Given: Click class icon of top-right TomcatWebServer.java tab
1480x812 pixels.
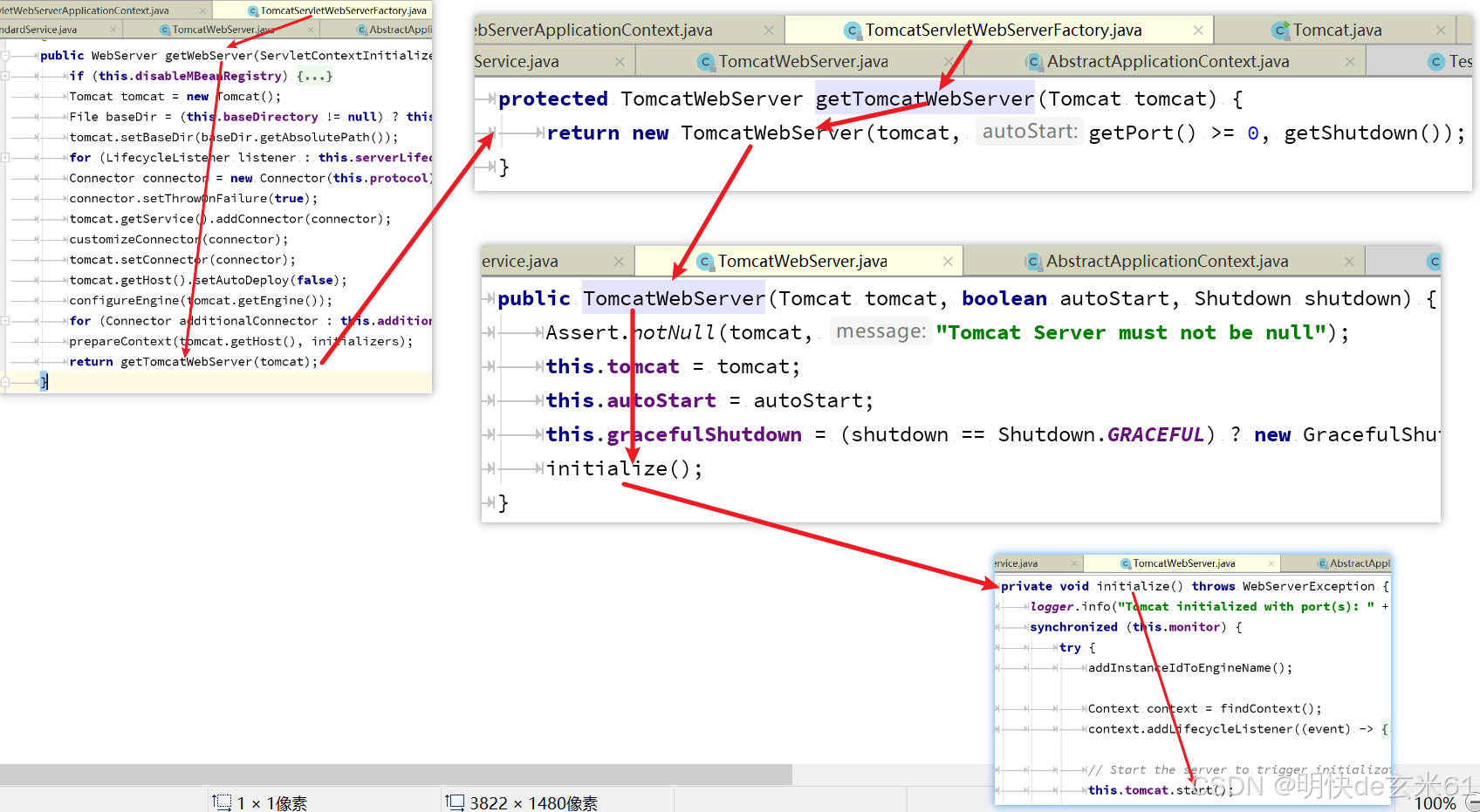Looking at the screenshot, I should (706, 62).
